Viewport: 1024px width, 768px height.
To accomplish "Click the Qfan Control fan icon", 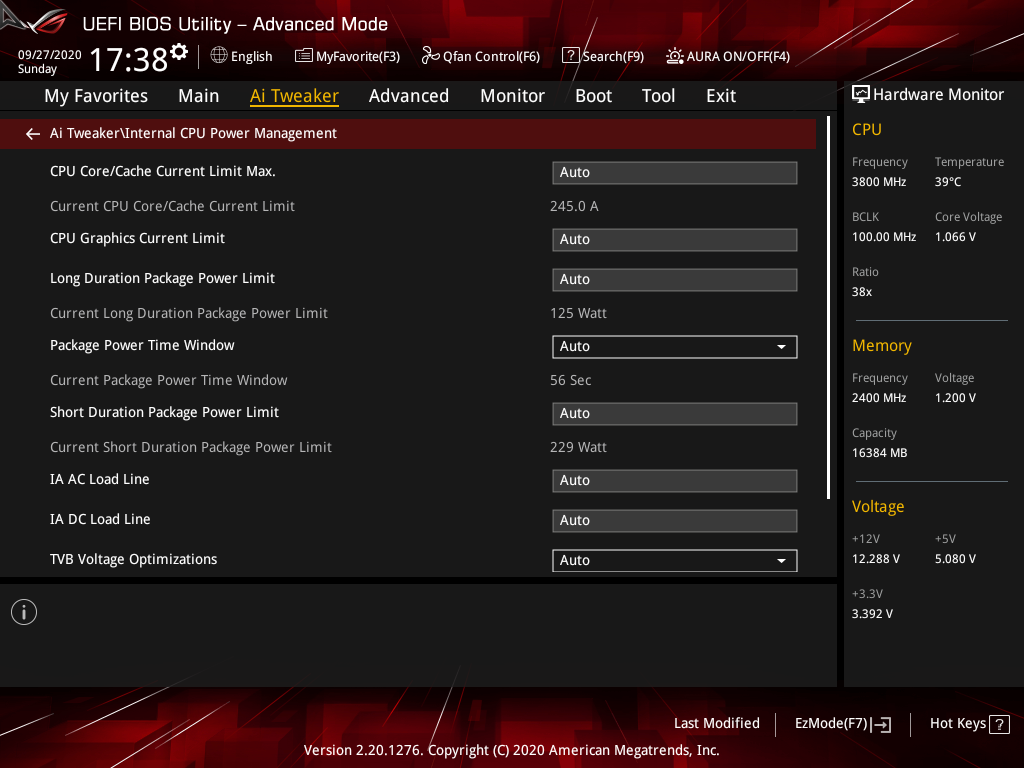I will point(430,56).
